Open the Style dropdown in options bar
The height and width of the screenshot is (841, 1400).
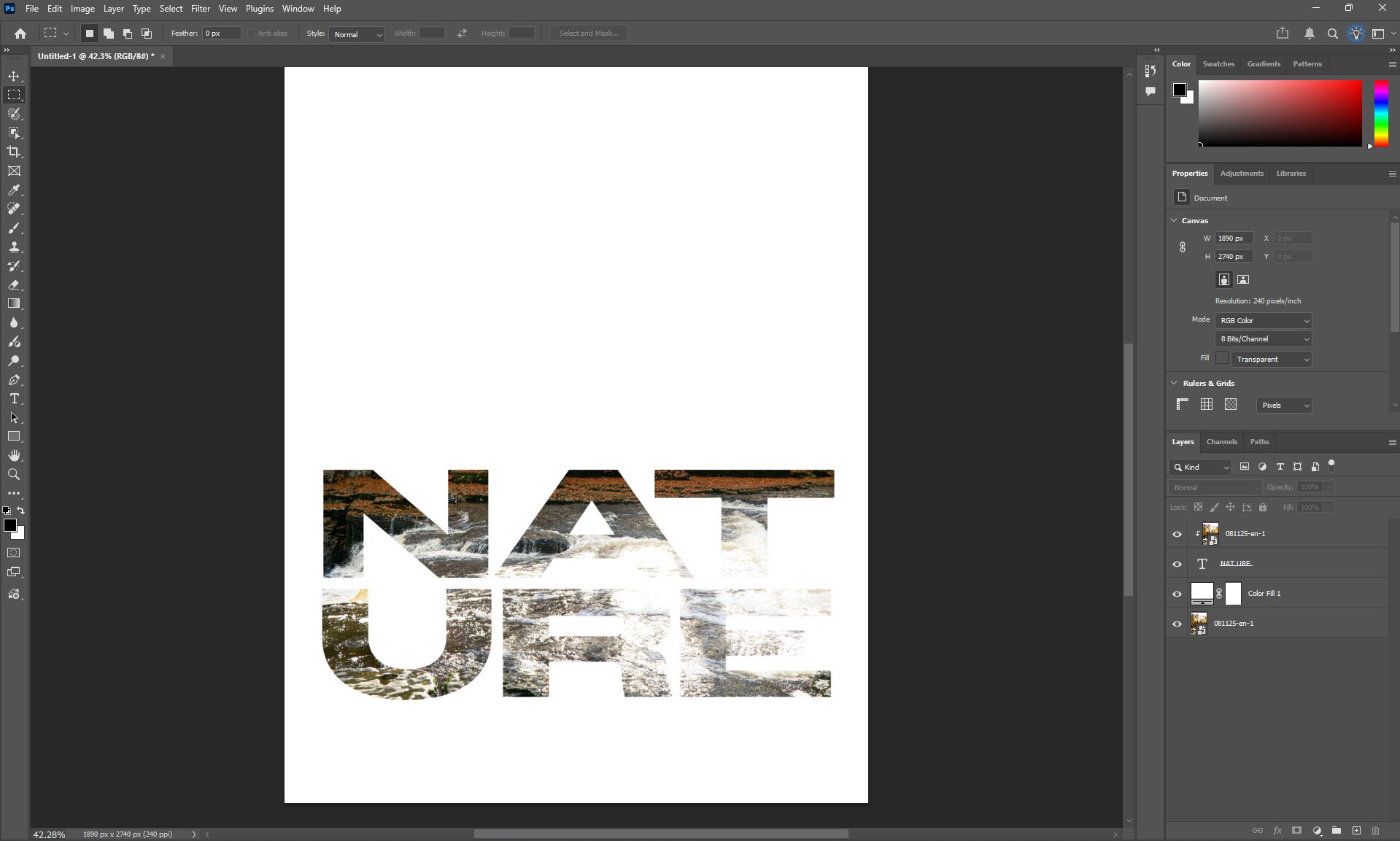click(357, 34)
